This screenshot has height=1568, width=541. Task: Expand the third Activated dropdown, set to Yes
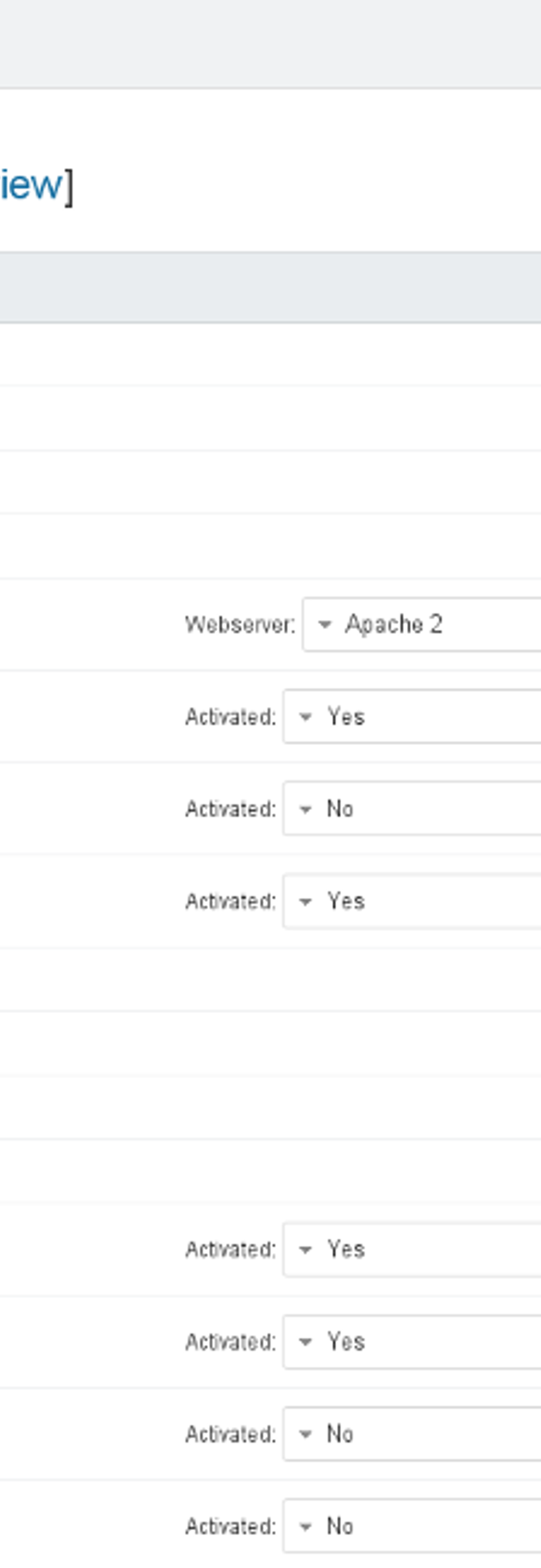coord(411,901)
